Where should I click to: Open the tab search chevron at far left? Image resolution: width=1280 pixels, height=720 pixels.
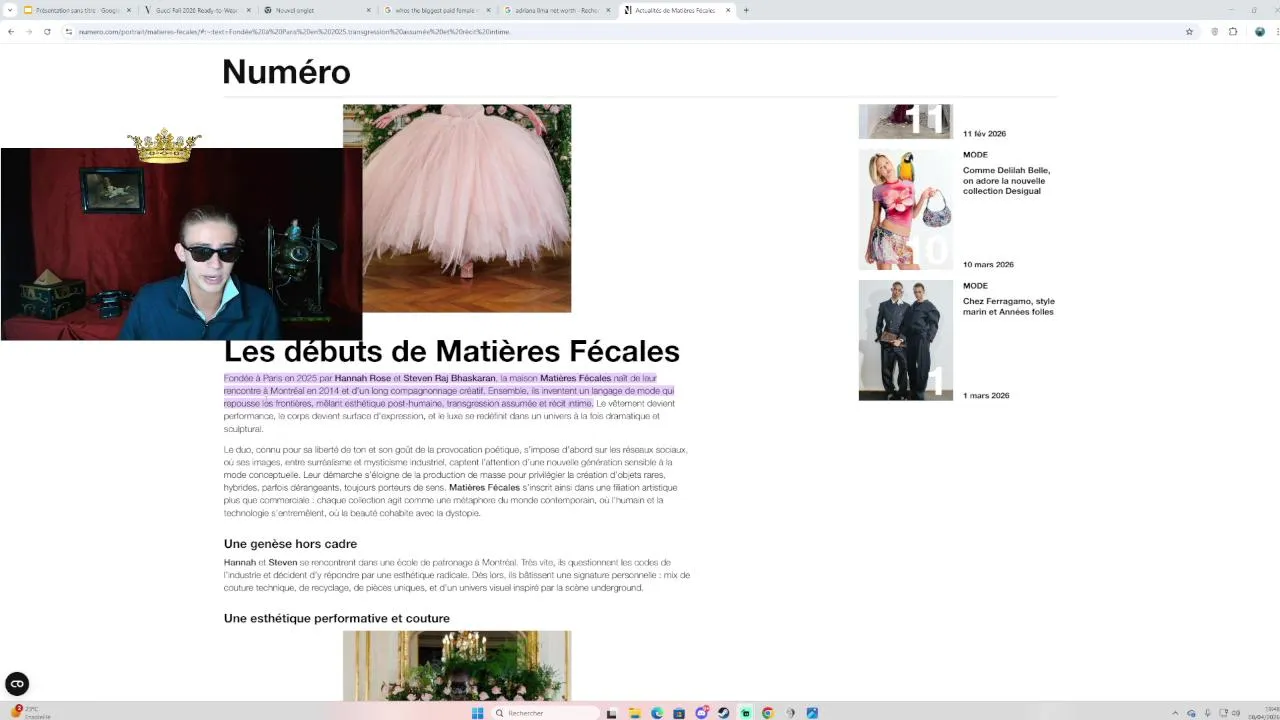pos(9,10)
